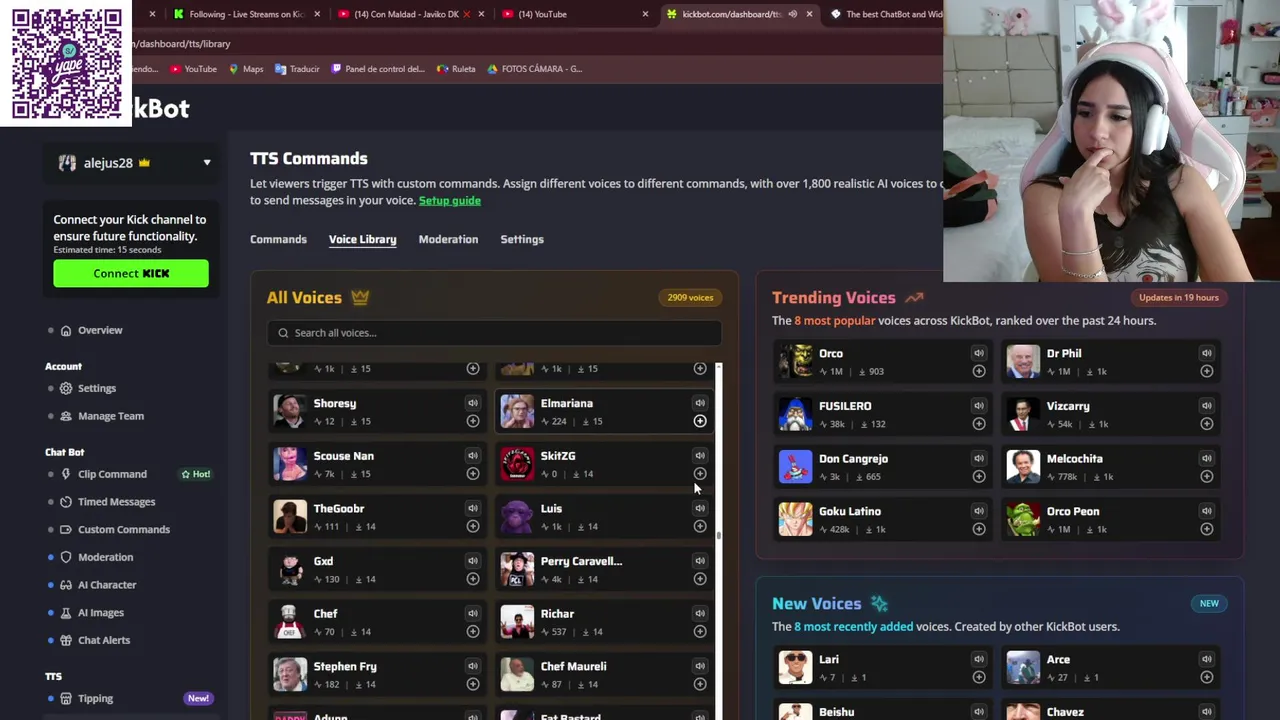Add the Scouse Nan voice
The image size is (1280, 720).
473,474
